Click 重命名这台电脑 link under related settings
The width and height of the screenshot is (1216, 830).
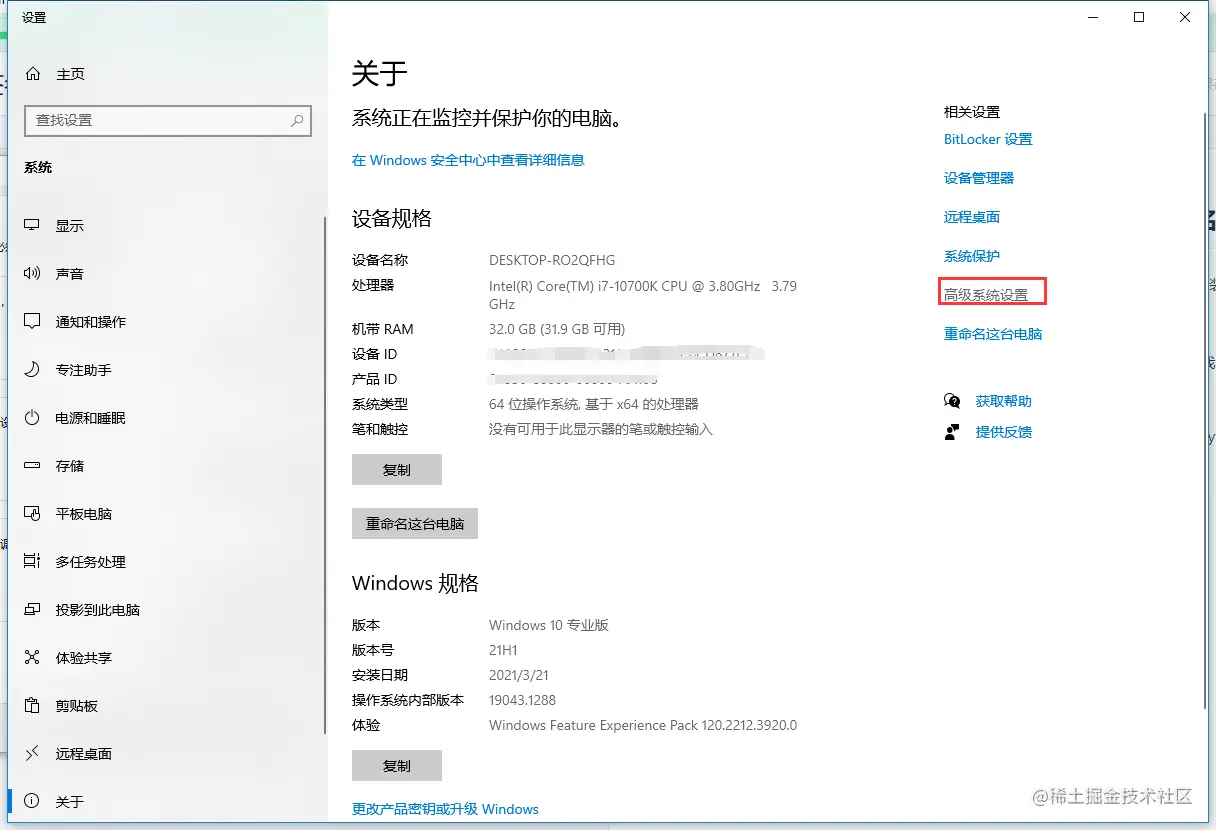pos(993,334)
